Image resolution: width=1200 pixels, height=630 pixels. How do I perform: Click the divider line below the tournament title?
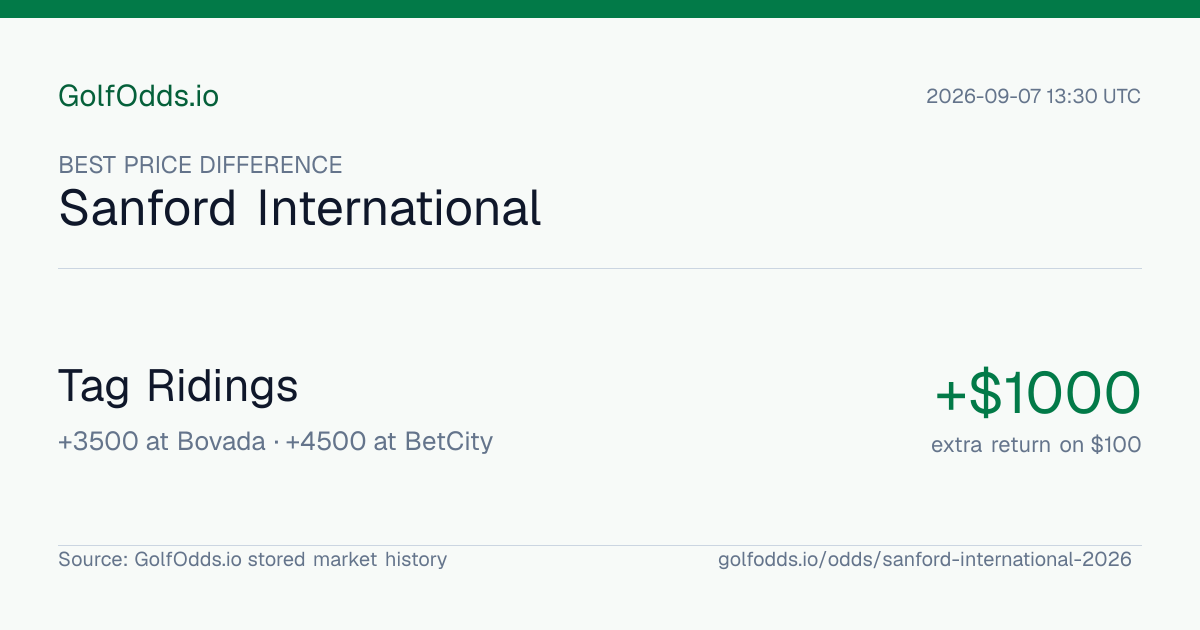point(600,268)
